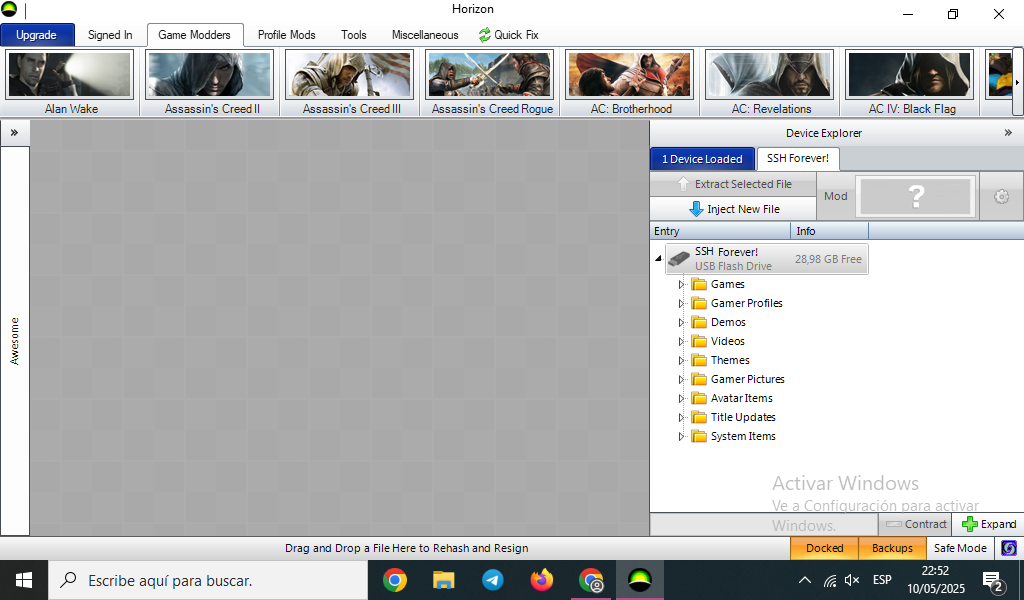Click the USB flash drive icon

[679, 259]
